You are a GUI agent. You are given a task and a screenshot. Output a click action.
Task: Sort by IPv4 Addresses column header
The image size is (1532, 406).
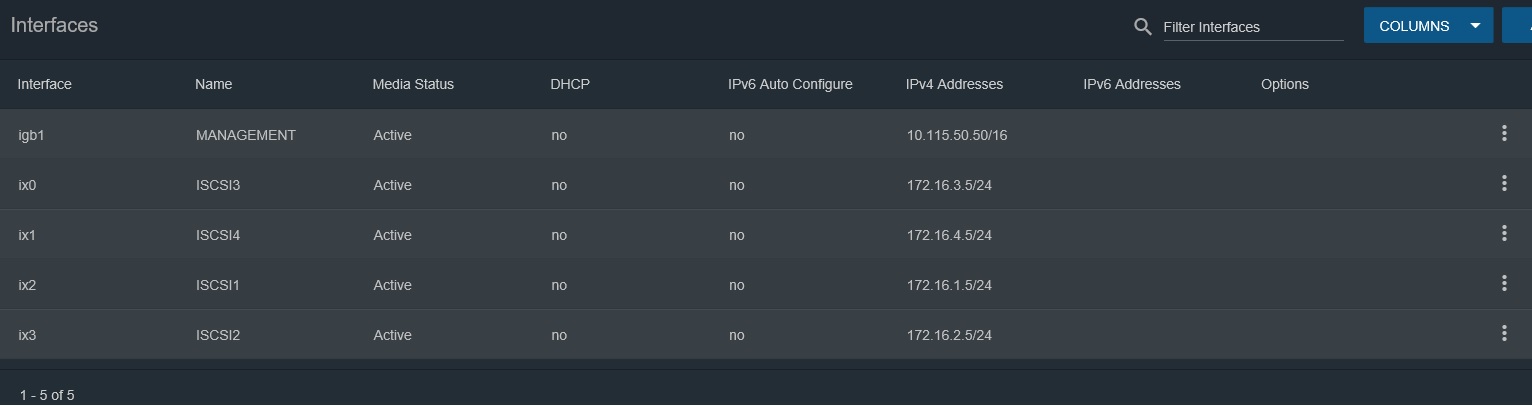point(954,84)
